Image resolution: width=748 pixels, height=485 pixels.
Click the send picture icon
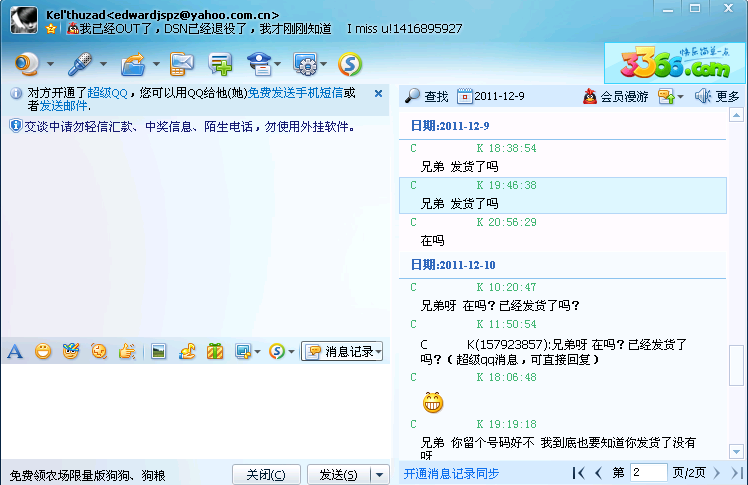(158, 351)
